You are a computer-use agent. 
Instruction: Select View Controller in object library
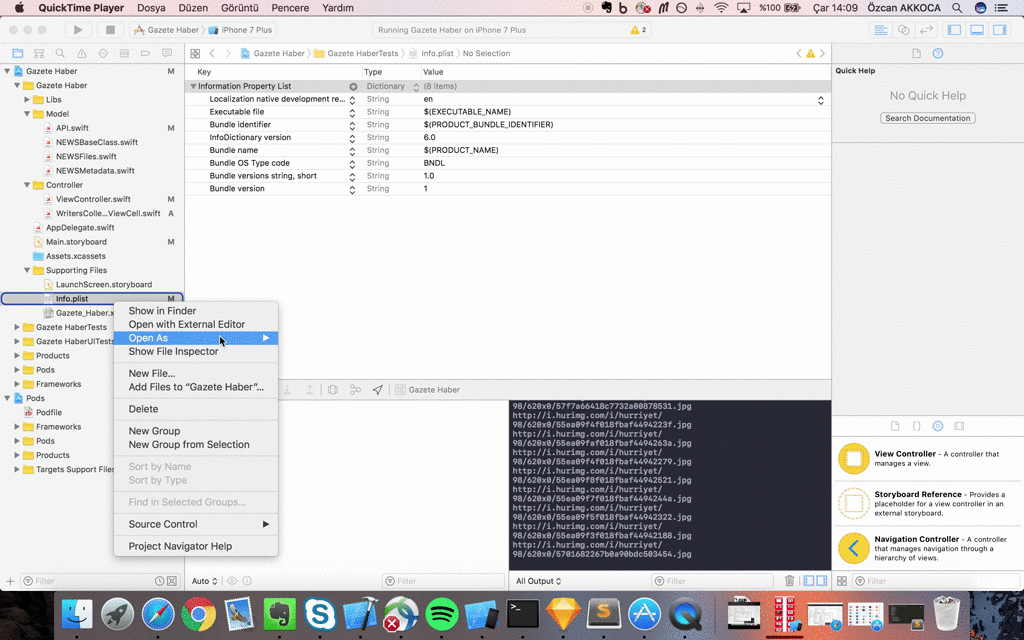(927, 458)
